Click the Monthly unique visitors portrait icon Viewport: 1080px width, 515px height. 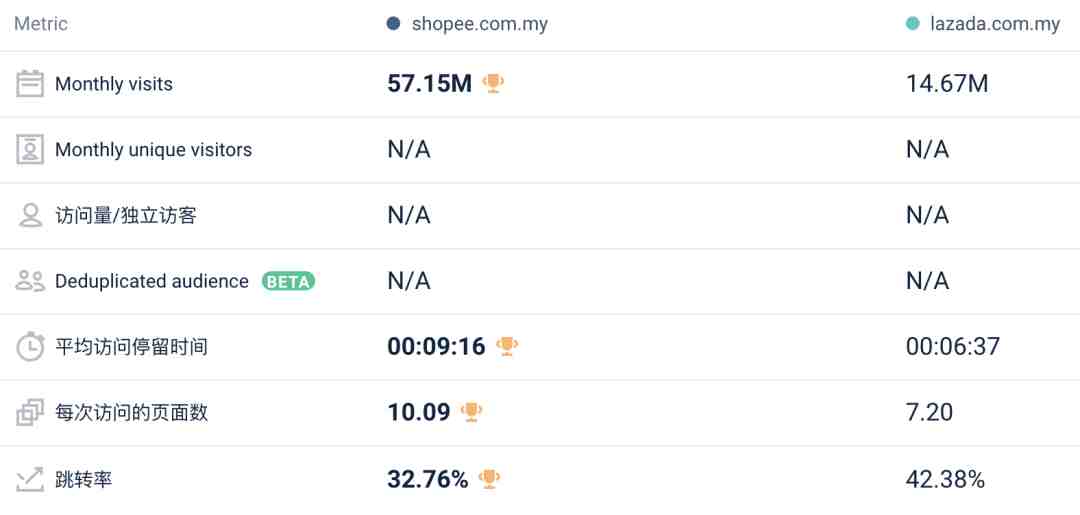(30, 149)
